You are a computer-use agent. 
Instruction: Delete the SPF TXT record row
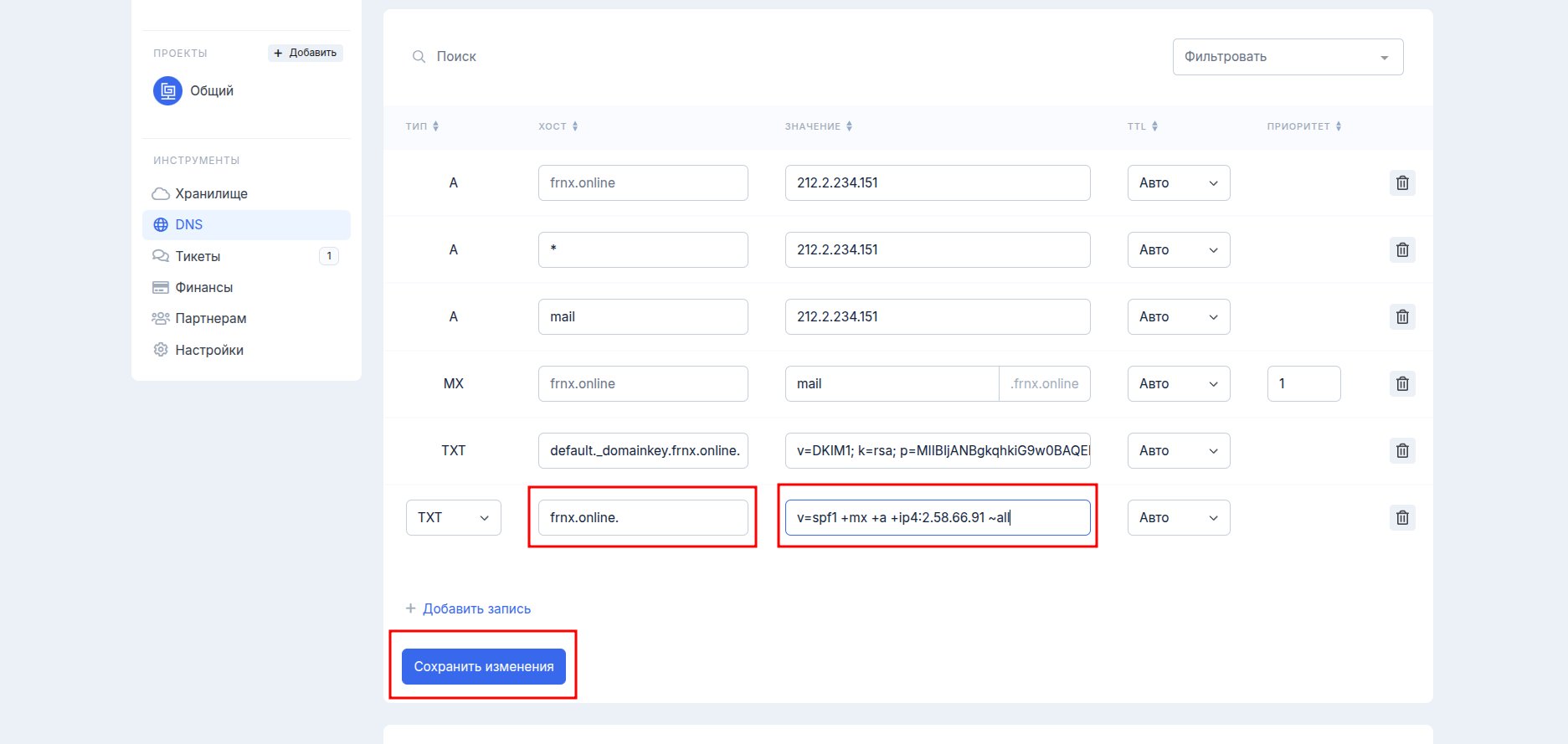click(x=1402, y=517)
